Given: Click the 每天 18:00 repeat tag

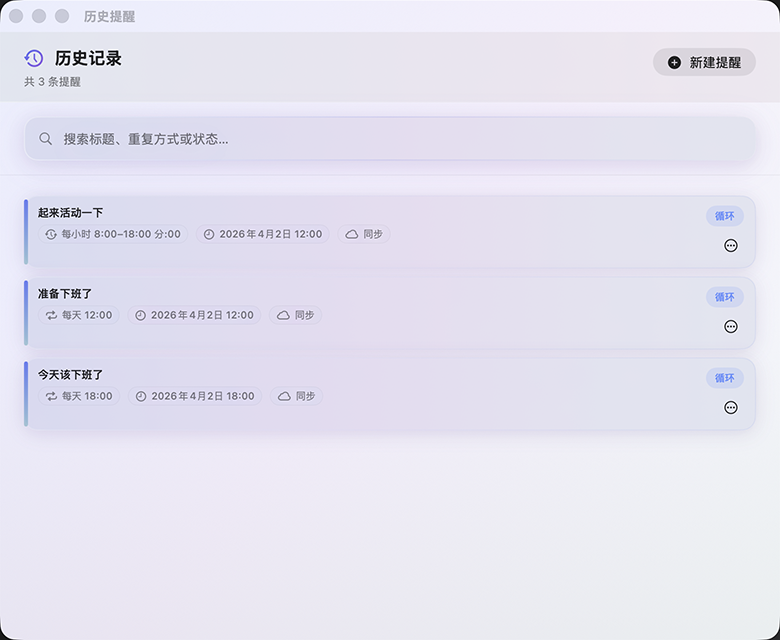Looking at the screenshot, I should point(78,396).
